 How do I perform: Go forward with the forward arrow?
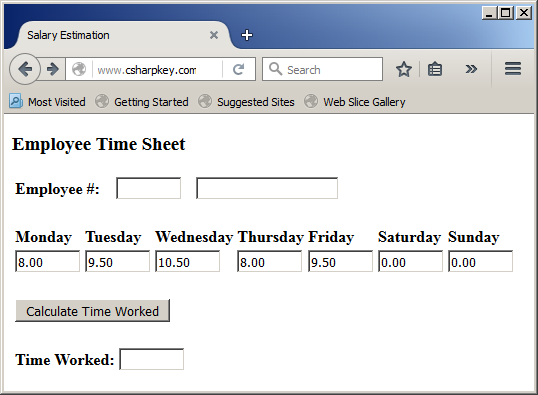pyautogui.click(x=52, y=69)
